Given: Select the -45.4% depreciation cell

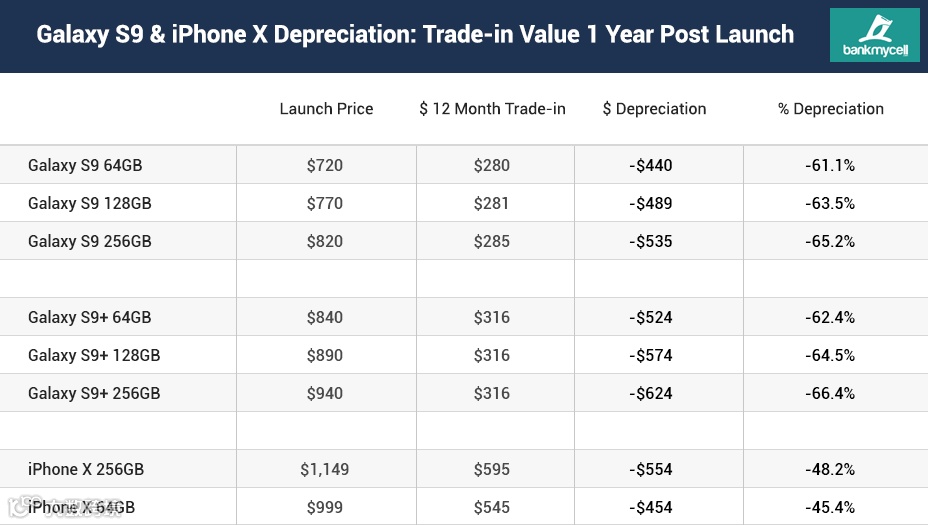Looking at the screenshot, I should point(830,507).
